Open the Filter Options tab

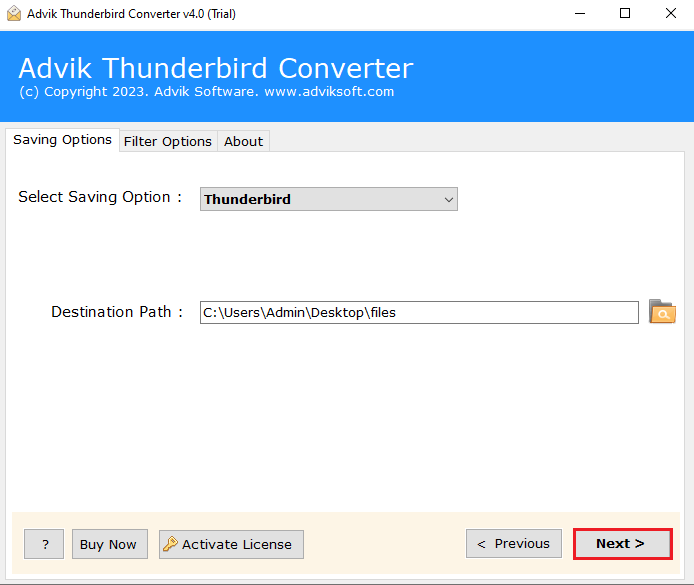click(168, 142)
